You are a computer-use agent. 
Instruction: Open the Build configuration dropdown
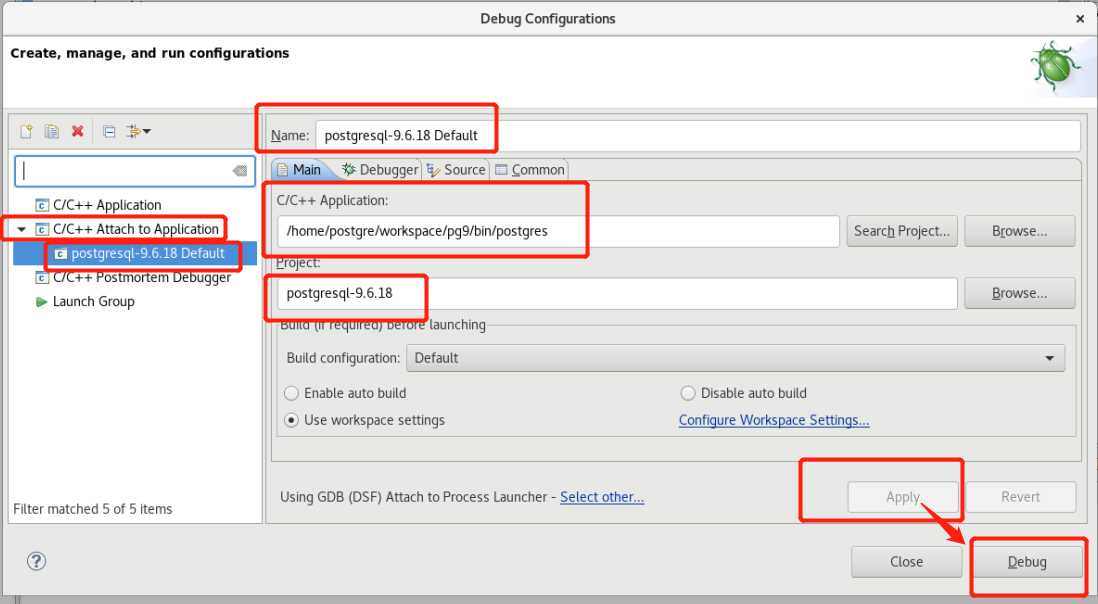[x=735, y=358]
